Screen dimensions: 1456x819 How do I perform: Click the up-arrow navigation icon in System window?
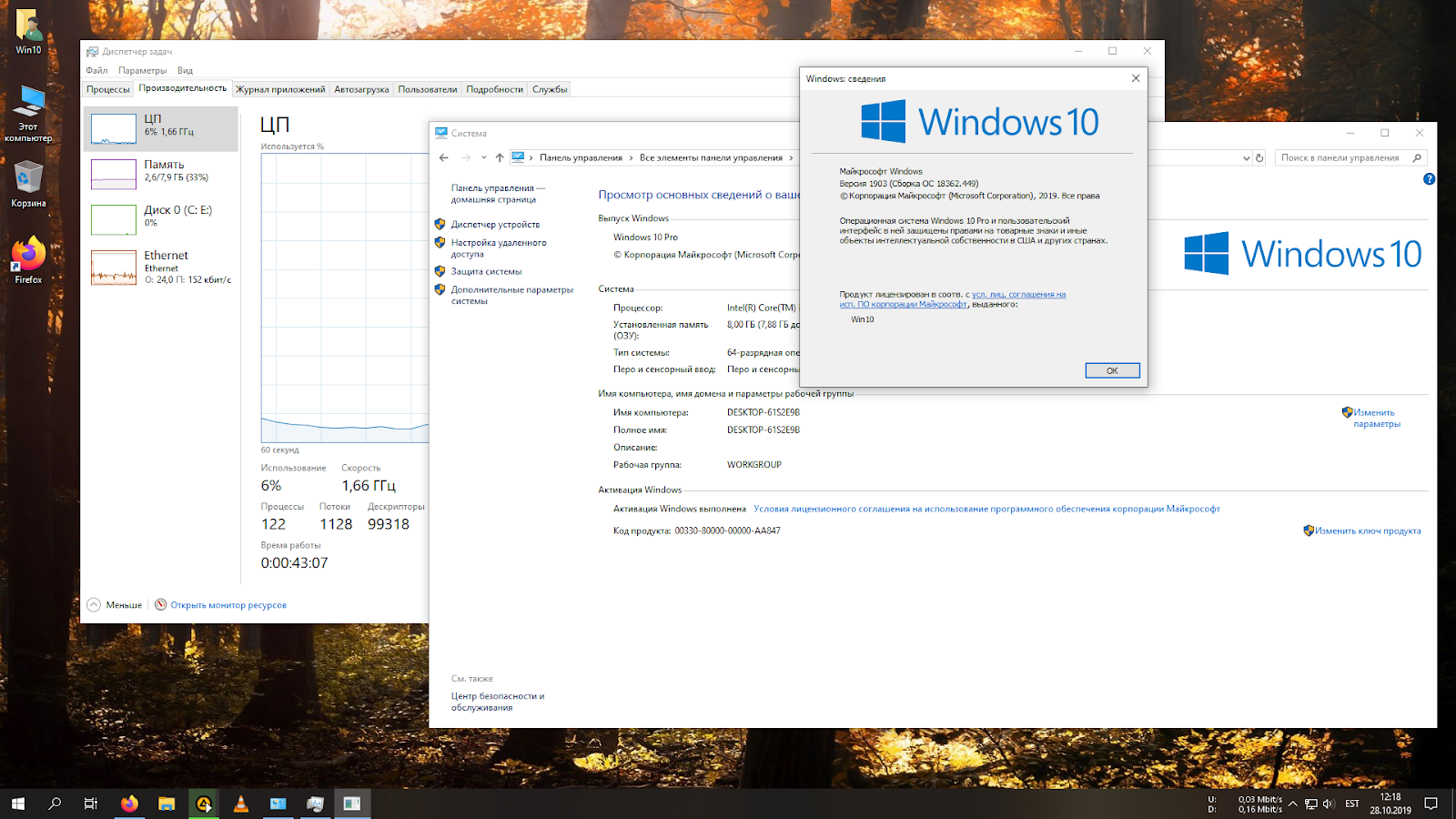pyautogui.click(x=499, y=157)
